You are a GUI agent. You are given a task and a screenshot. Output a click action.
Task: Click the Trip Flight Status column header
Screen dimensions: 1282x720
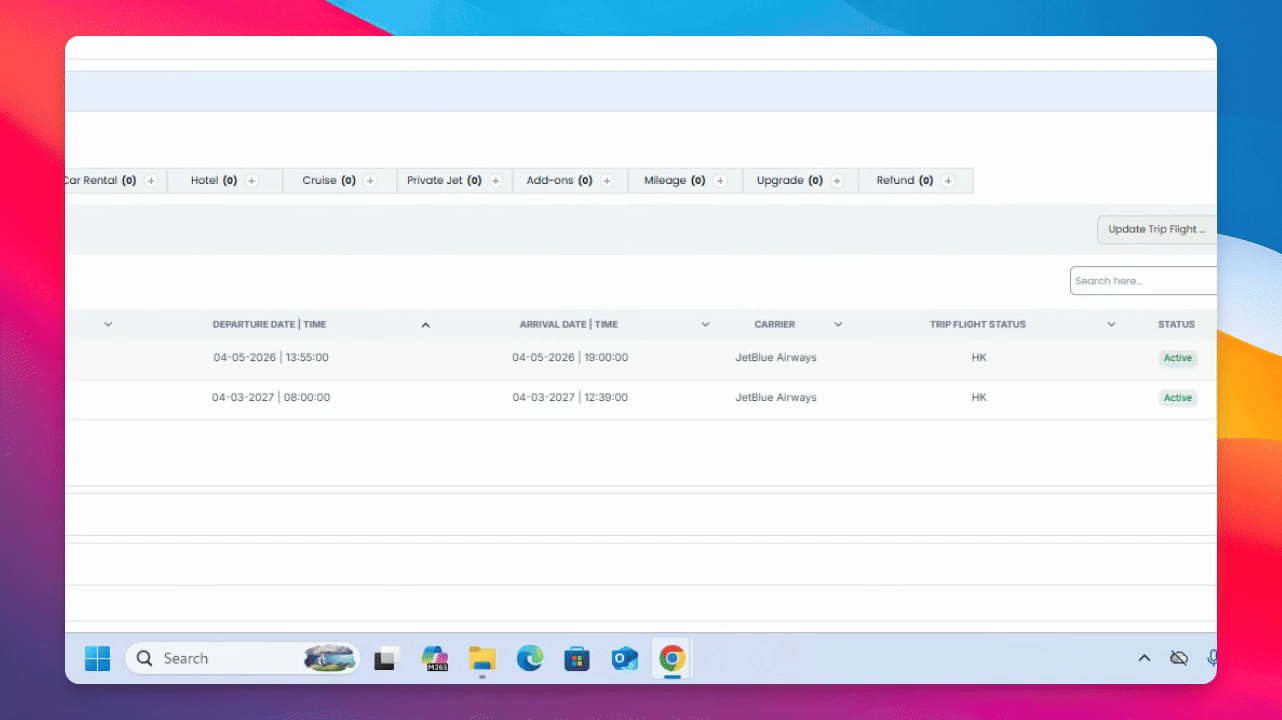tap(978, 325)
